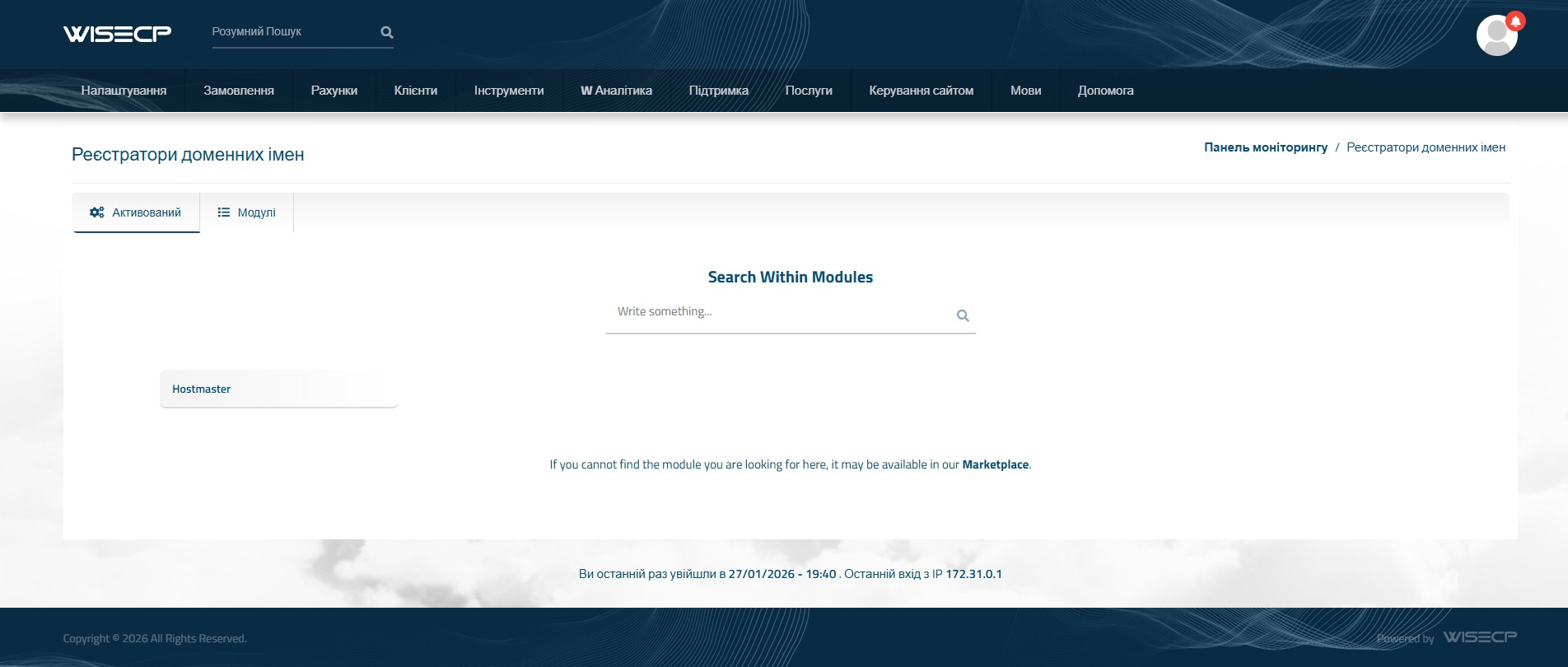Focus the Розумний Пошук search field

tap(292, 32)
